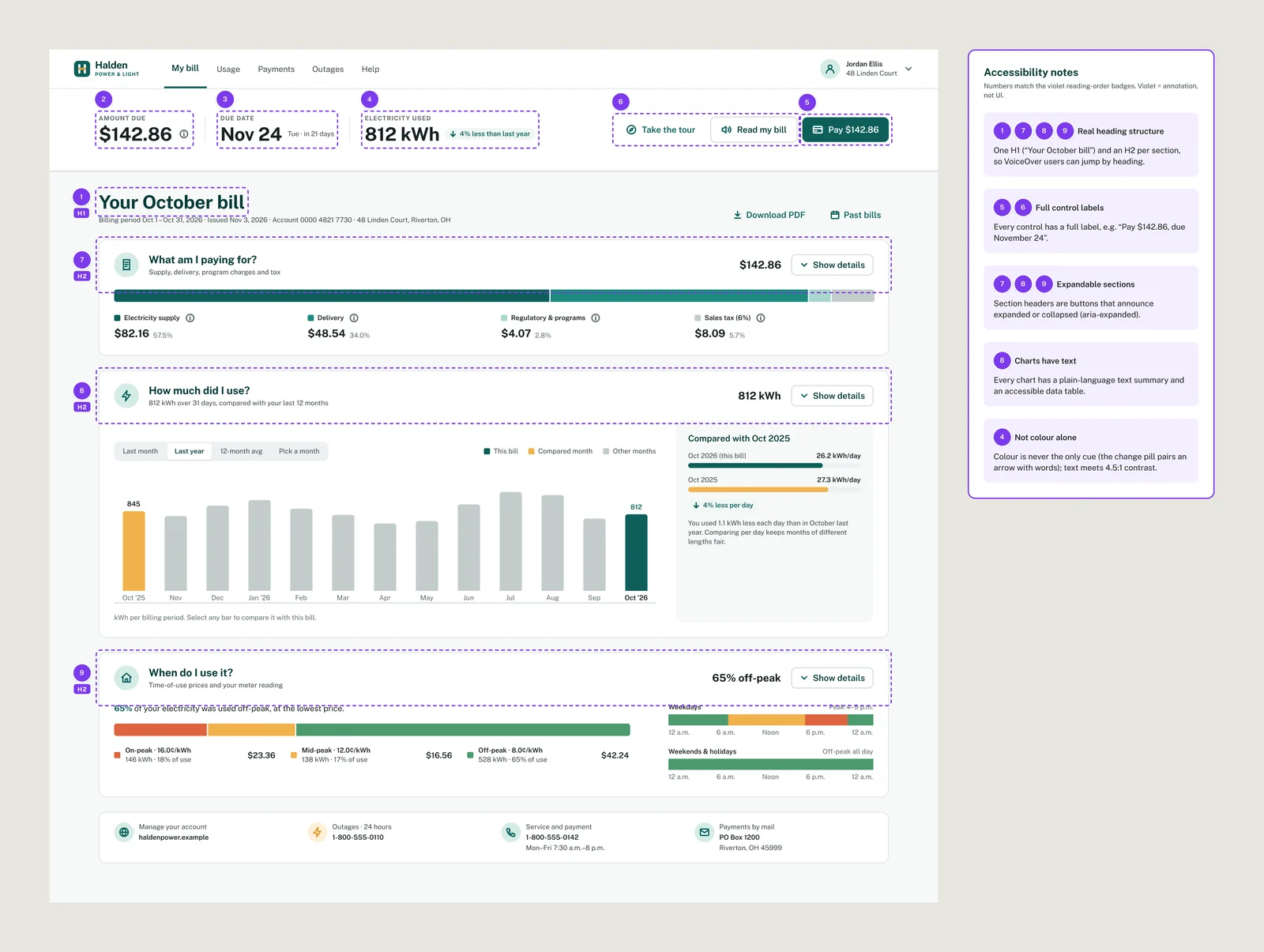Viewport: 1264px width, 952px height.
Task: Click the Sales tax info icon
Action: click(761, 318)
